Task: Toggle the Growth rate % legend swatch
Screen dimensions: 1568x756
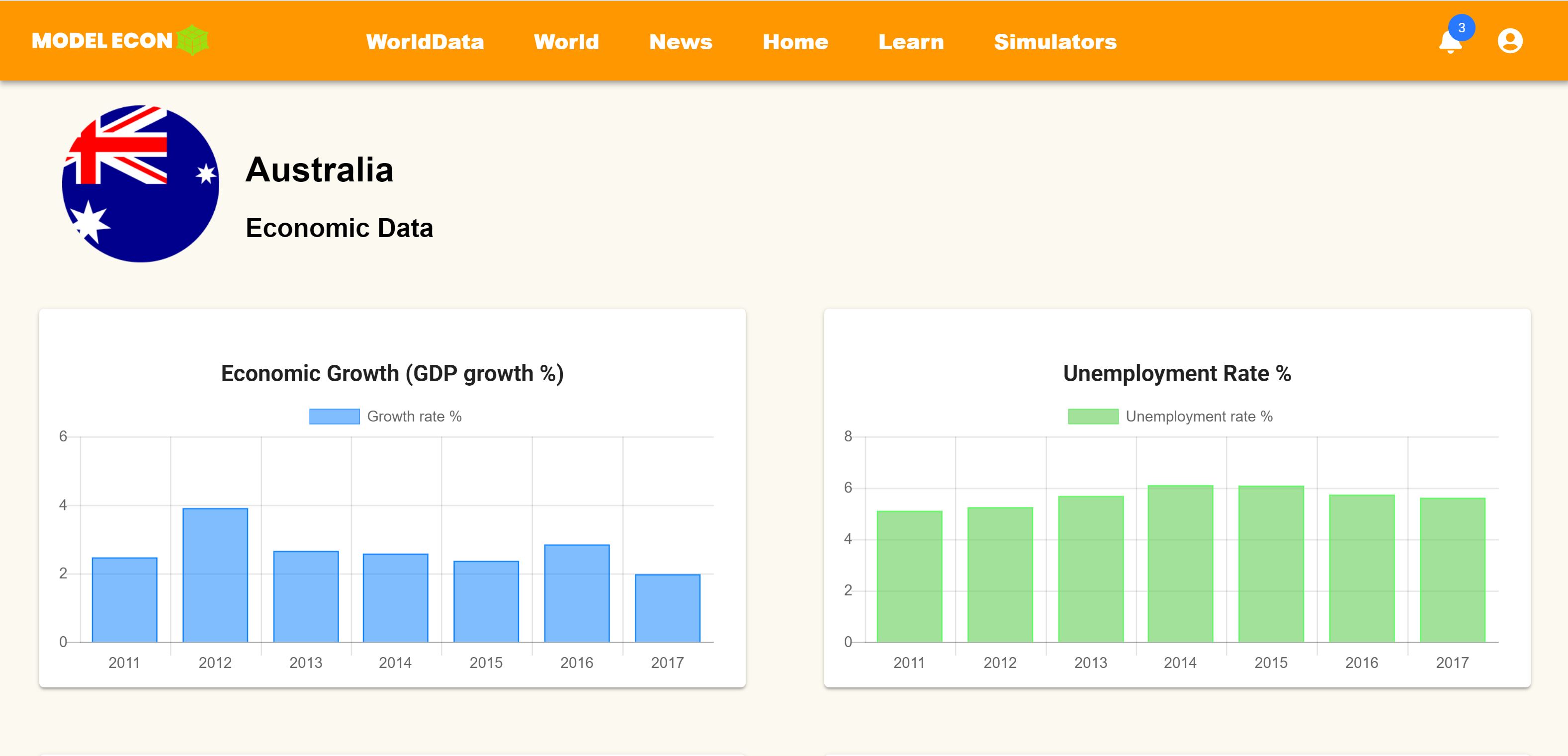Action: coord(334,417)
